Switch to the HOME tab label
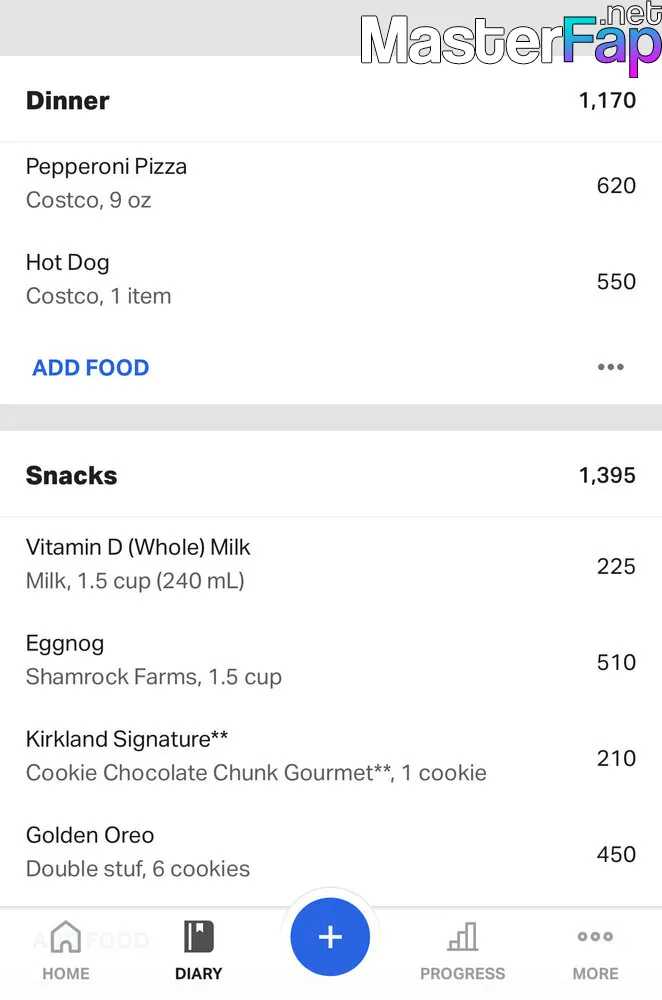Screen dimensions: 662x1000 (66, 974)
